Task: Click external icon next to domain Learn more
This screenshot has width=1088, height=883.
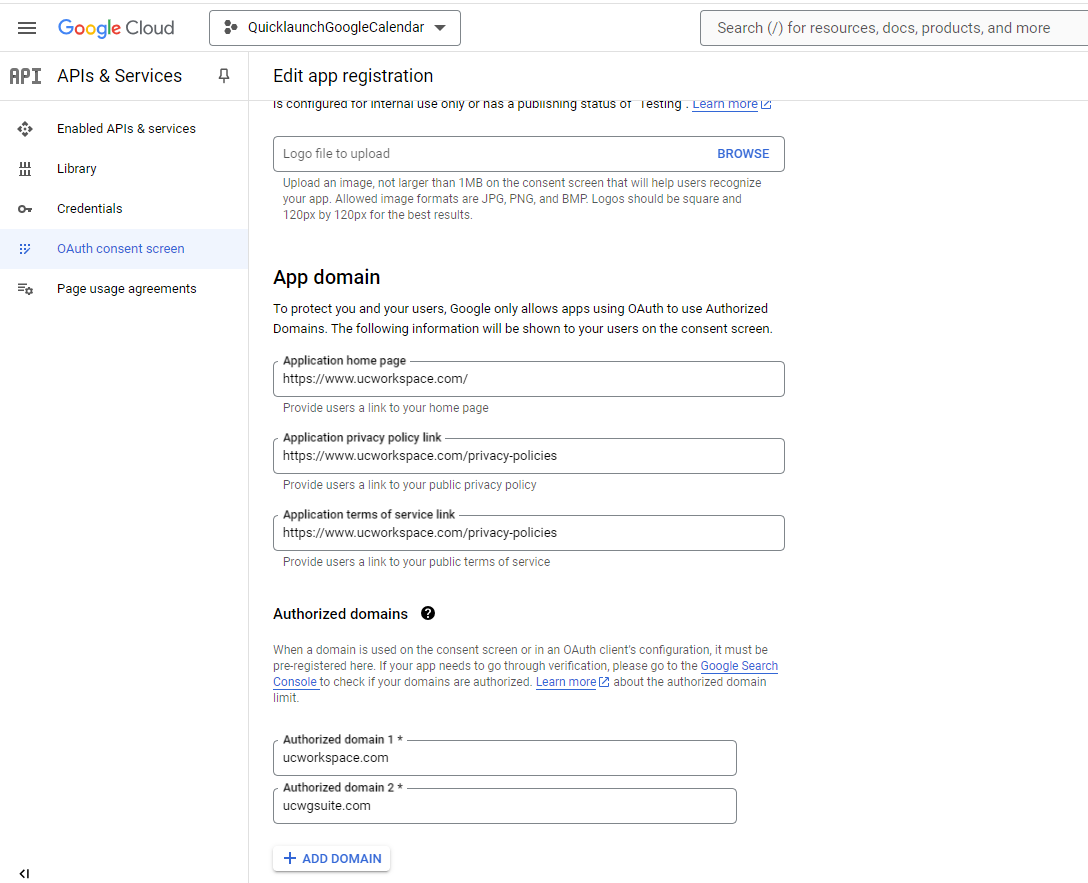Action: pyautogui.click(x=604, y=682)
